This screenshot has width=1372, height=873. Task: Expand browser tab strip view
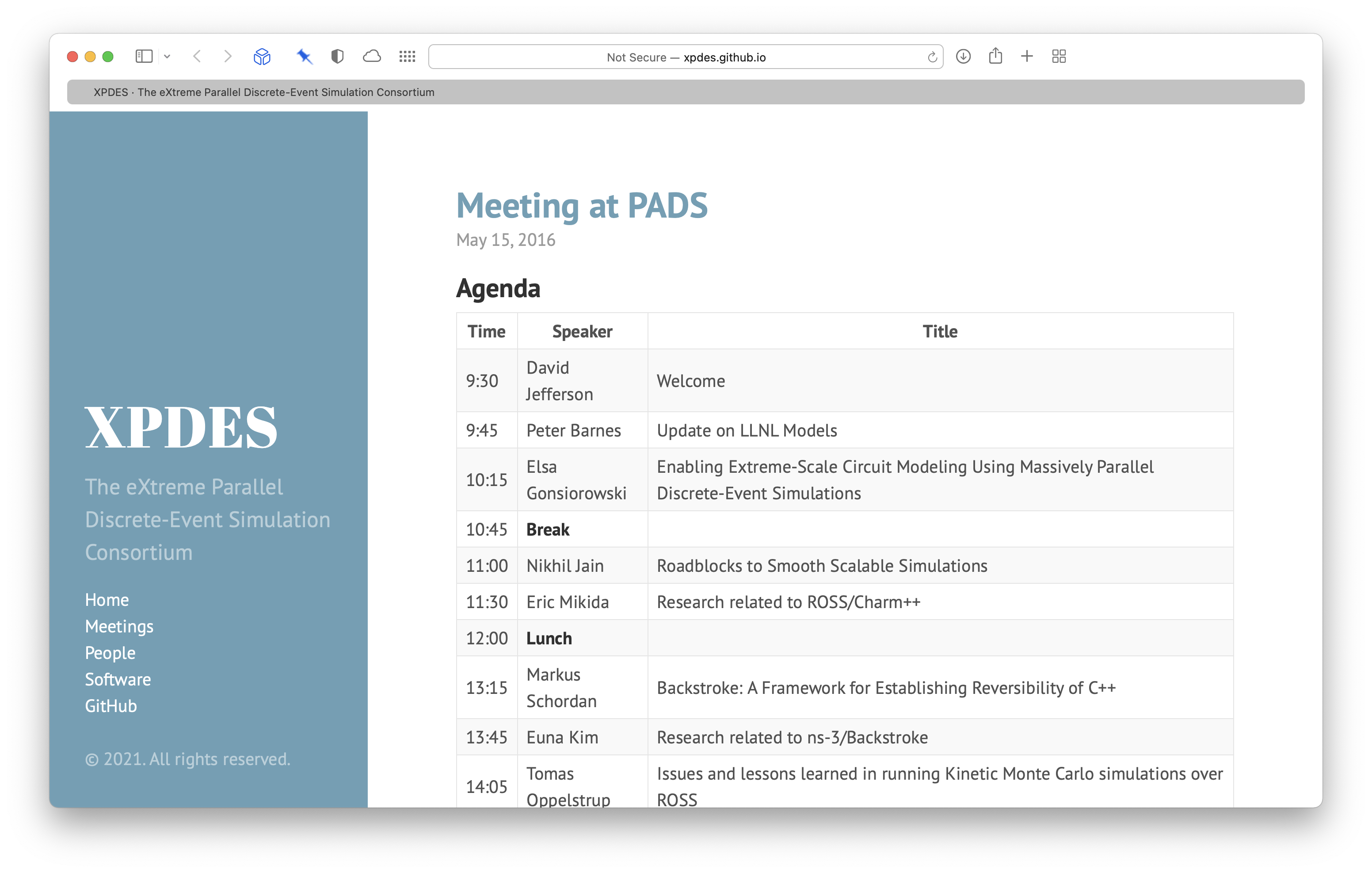point(1059,56)
